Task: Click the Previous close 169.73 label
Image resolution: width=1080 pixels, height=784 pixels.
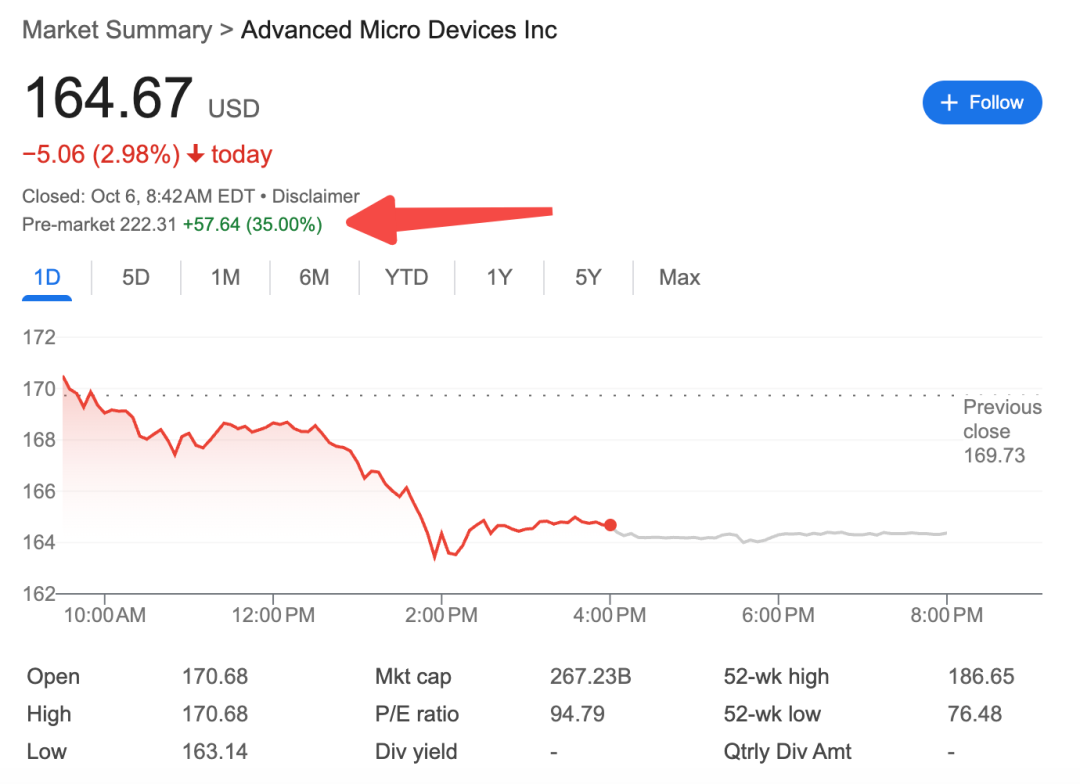Action: tap(1001, 432)
